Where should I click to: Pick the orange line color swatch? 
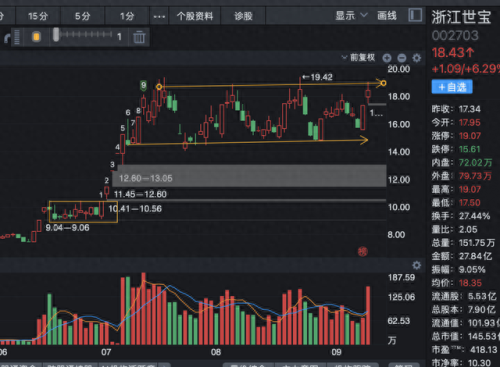[36, 37]
